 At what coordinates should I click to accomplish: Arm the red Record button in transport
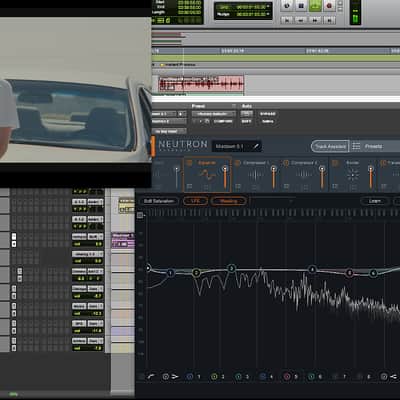[x=329, y=6]
